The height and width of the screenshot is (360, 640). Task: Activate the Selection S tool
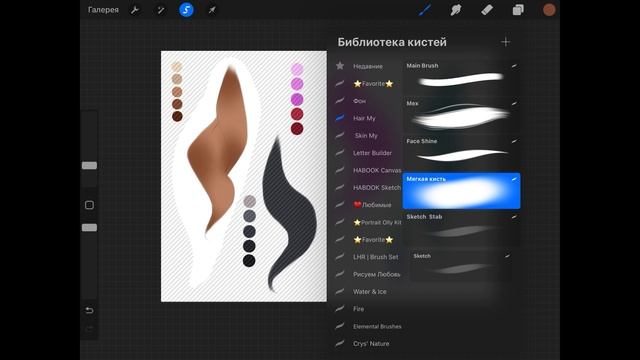(186, 10)
